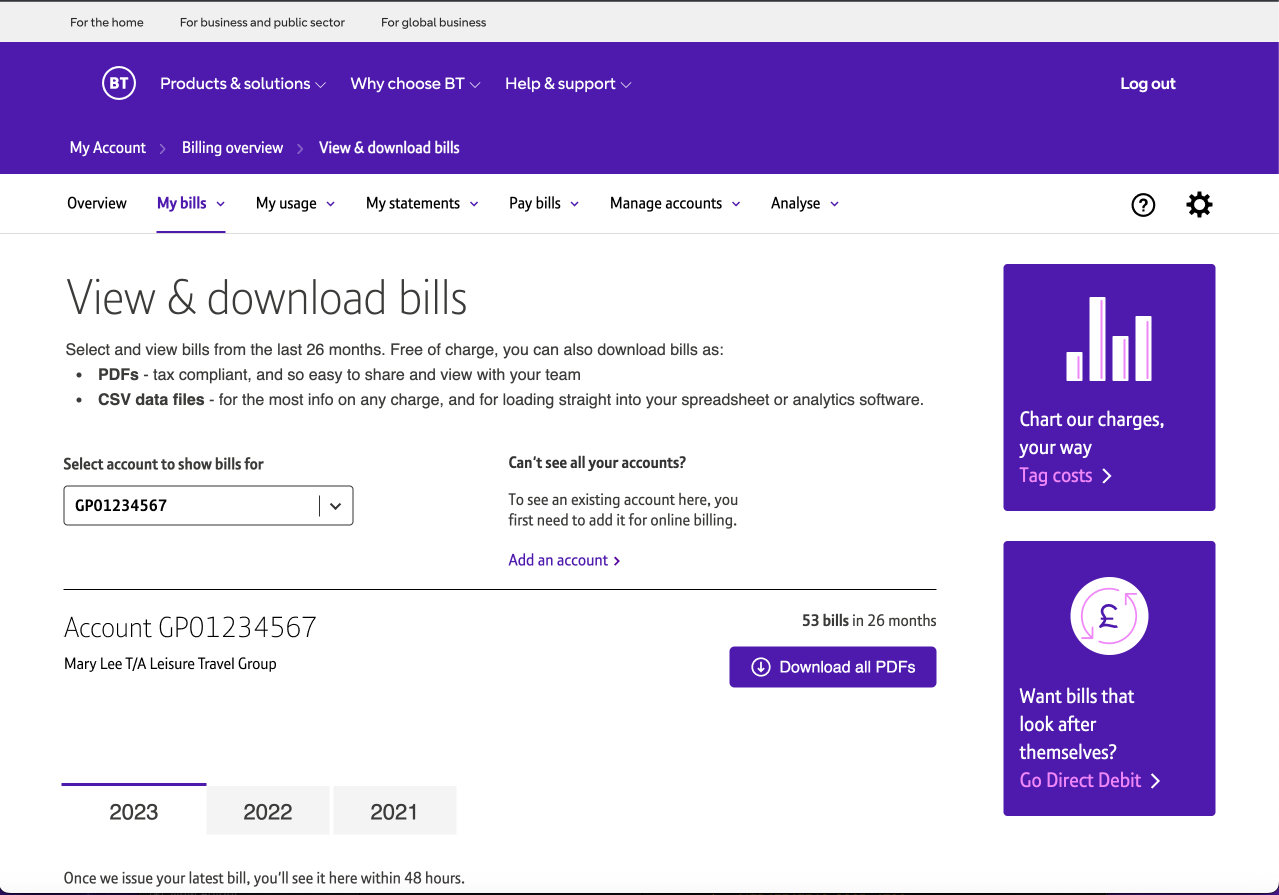Click the 53 bills in 26 months text
1279x895 pixels.
(869, 621)
